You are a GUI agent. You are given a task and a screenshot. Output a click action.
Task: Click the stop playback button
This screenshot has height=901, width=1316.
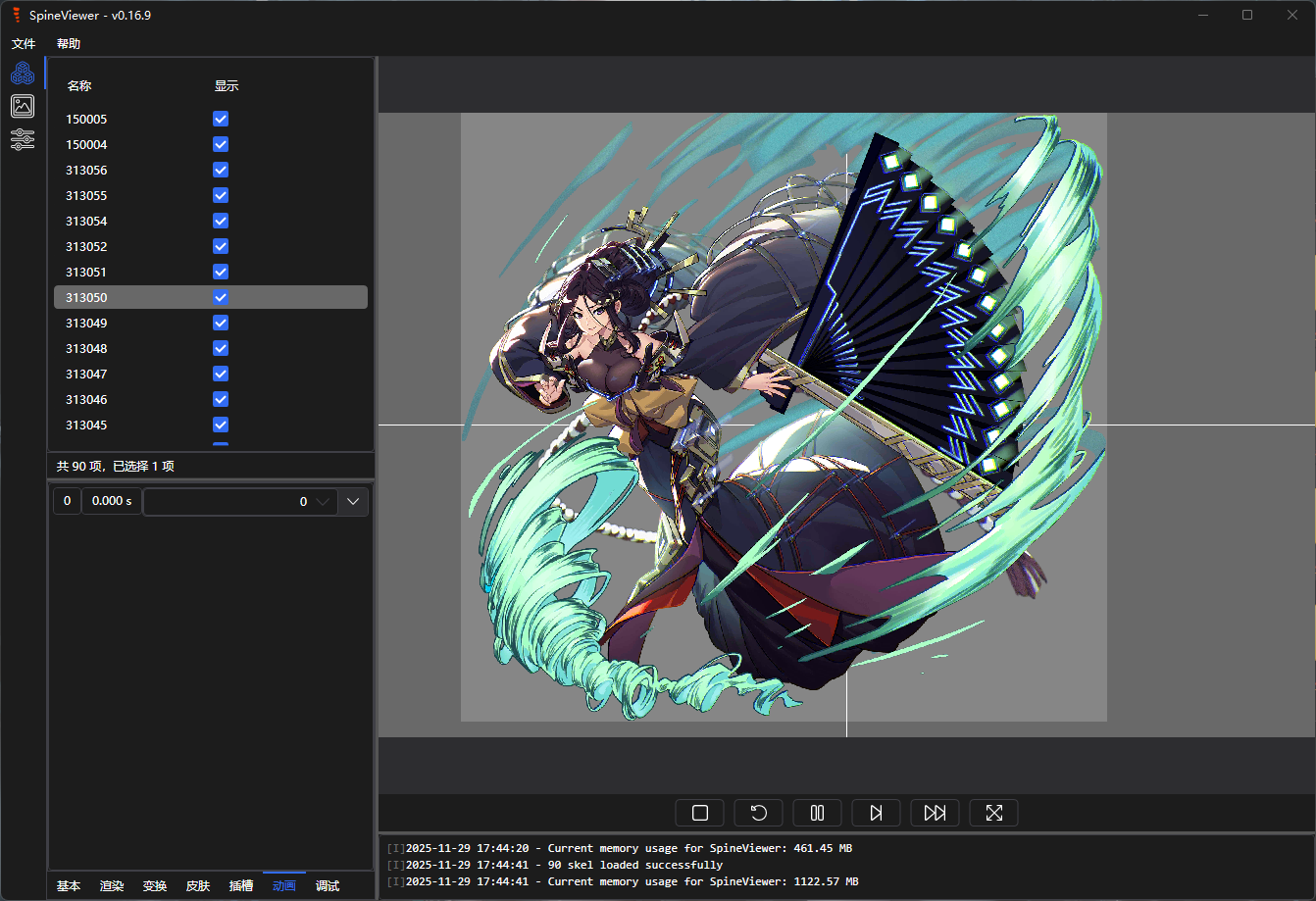[699, 813]
